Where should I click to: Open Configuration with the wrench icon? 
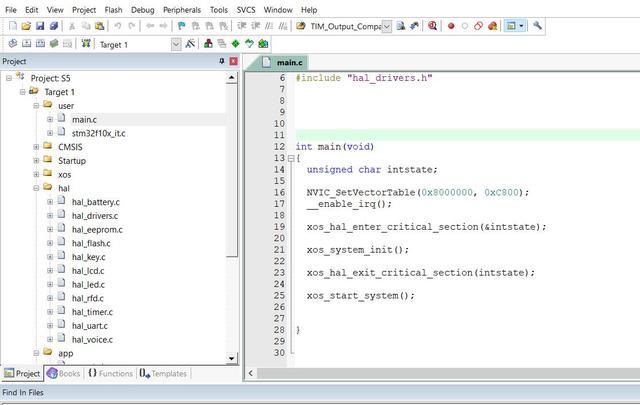pos(537,26)
